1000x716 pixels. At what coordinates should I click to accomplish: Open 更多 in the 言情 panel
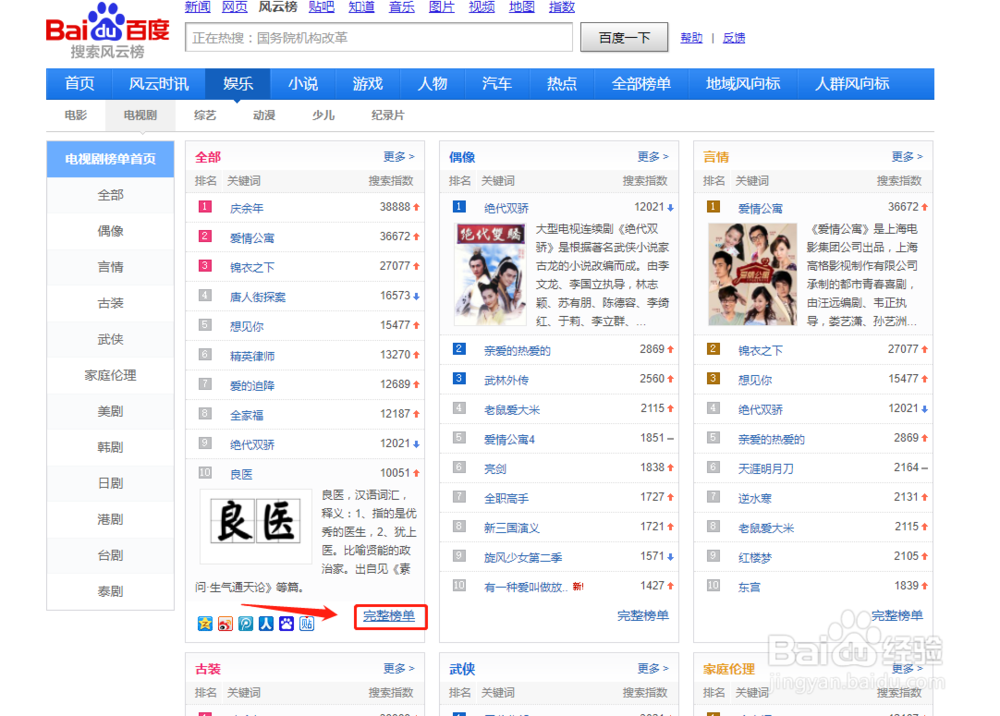coord(907,157)
